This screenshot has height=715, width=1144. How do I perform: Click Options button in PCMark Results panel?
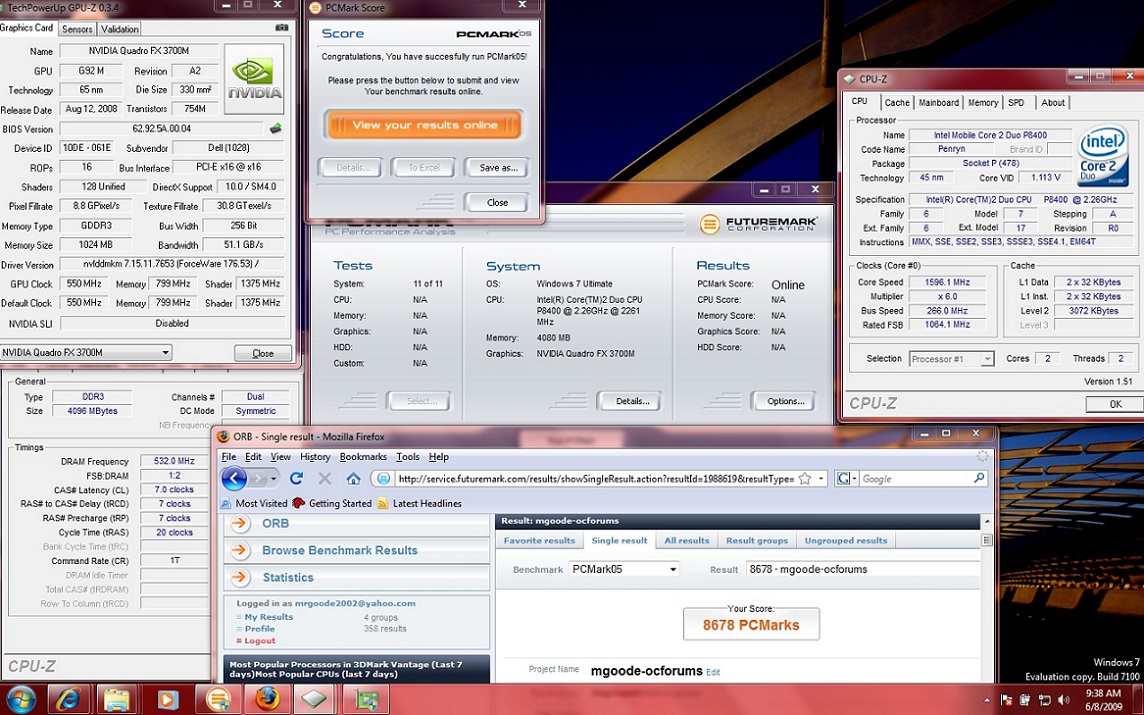pyautogui.click(x=785, y=401)
